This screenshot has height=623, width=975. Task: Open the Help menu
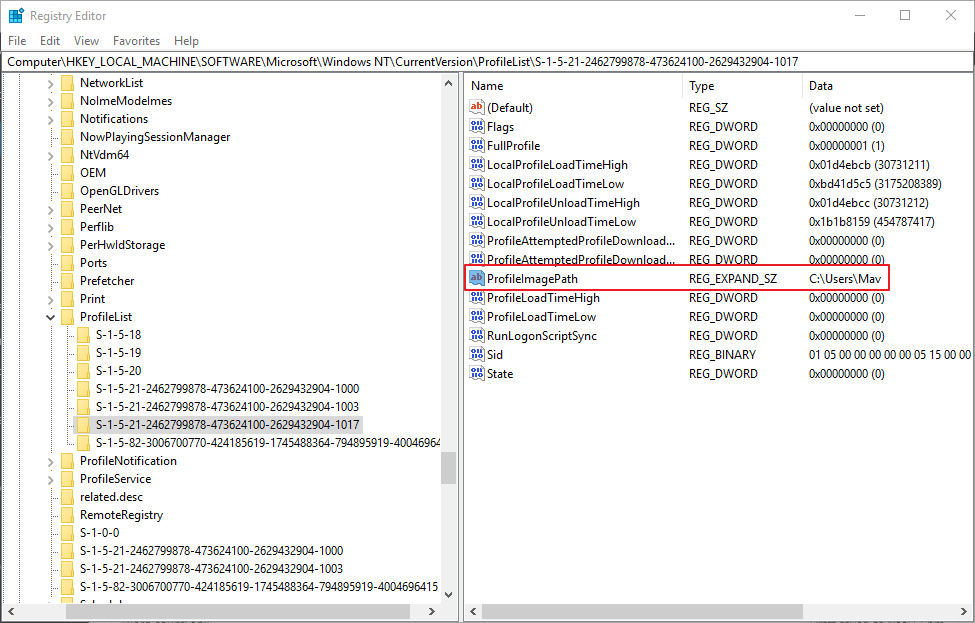[x=186, y=40]
